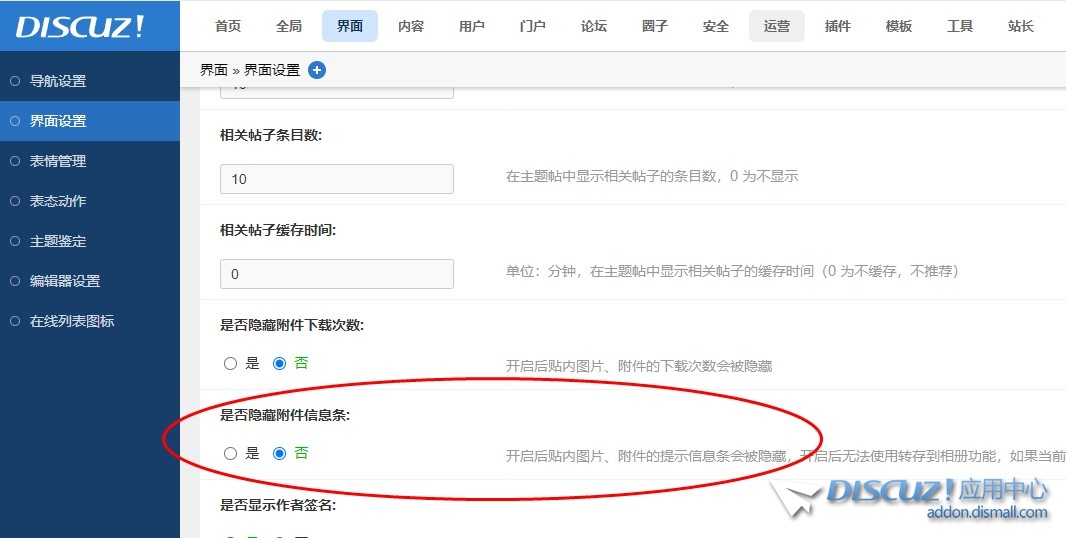
Task: Select 表态动作 sidebar item
Action: tap(58, 201)
